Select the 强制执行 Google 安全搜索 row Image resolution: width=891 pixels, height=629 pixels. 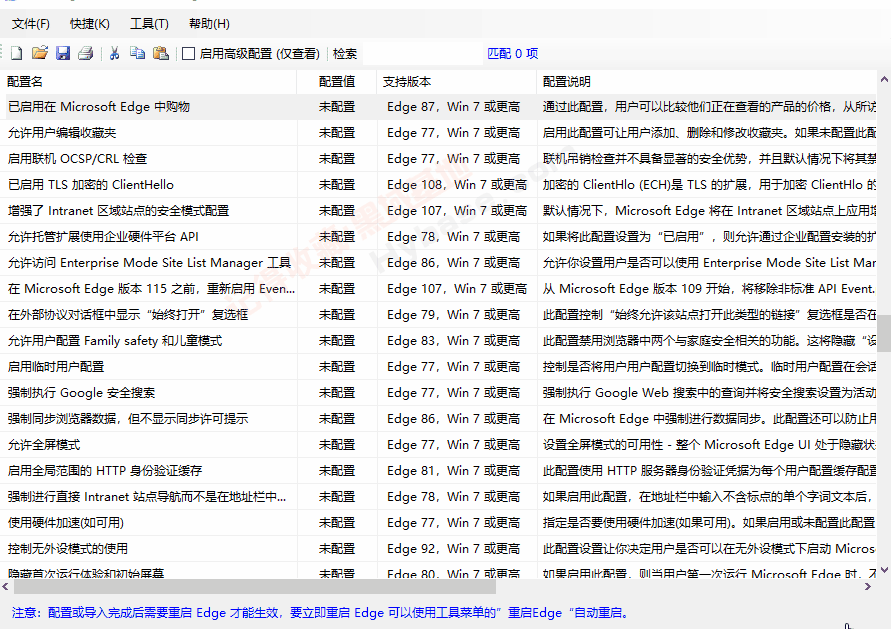point(438,393)
